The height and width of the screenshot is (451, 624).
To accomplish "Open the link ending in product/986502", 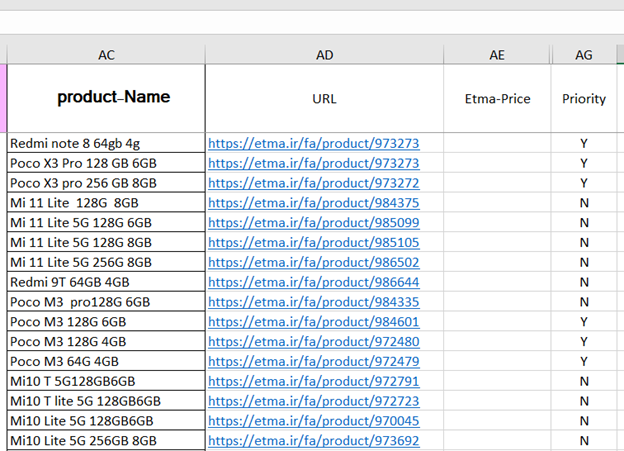I will [x=314, y=262].
